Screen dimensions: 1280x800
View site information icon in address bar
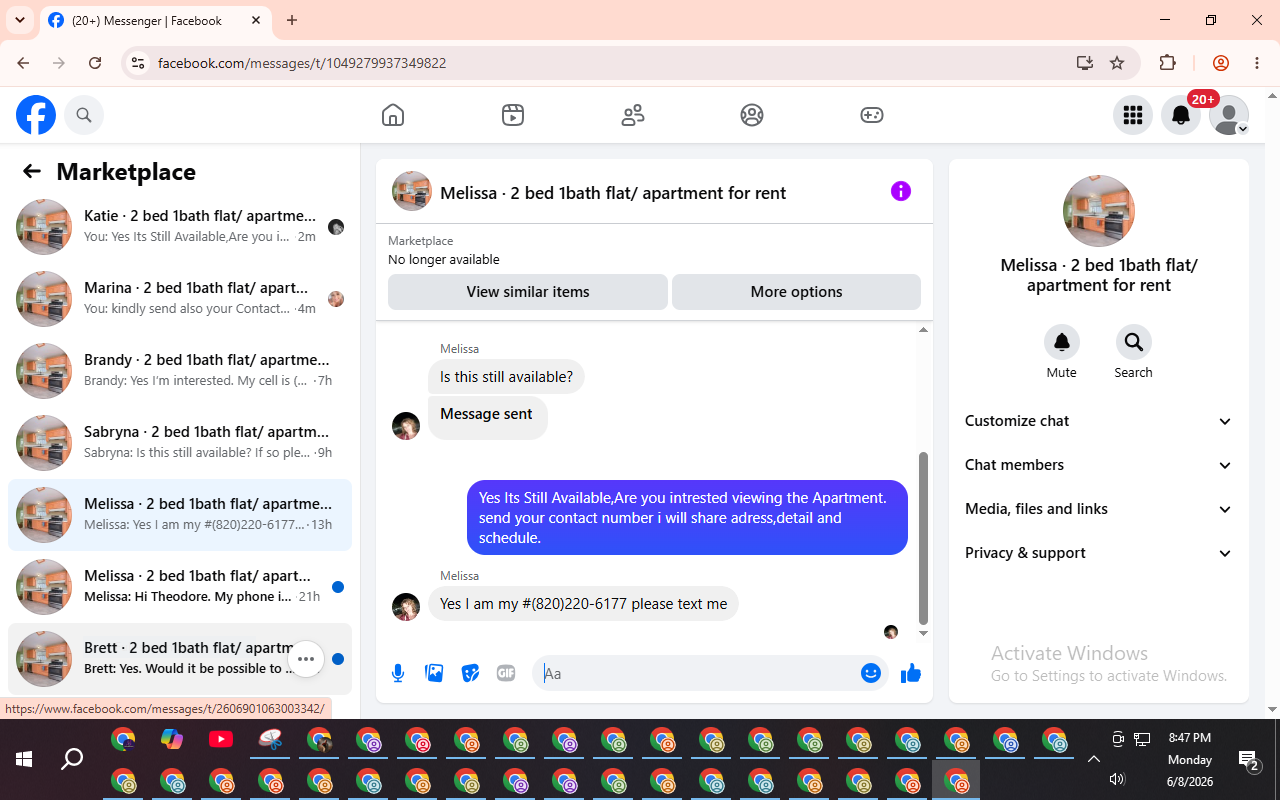pos(138,63)
